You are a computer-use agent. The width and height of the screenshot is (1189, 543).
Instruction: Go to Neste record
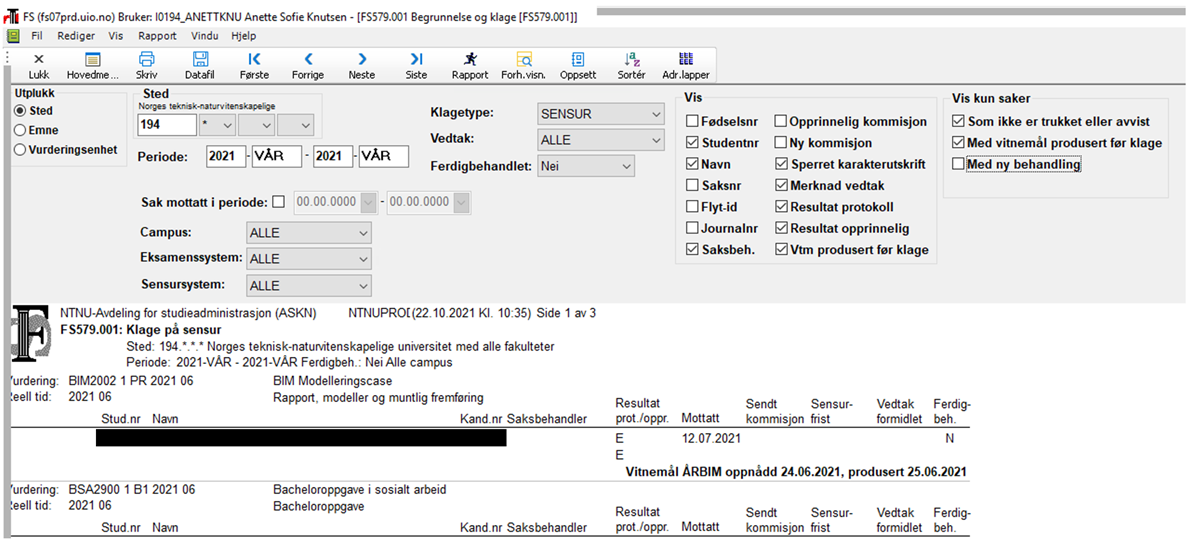362,65
